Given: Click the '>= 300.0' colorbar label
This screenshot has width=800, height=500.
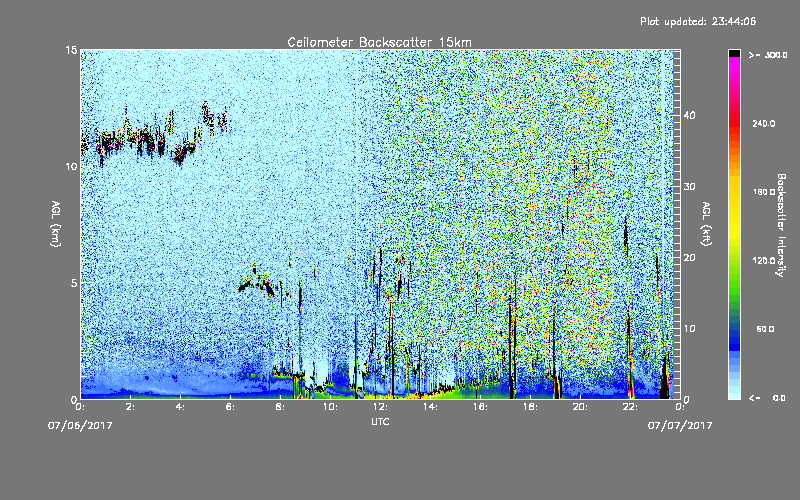Looking at the screenshot, I should pyautogui.click(x=768, y=55).
